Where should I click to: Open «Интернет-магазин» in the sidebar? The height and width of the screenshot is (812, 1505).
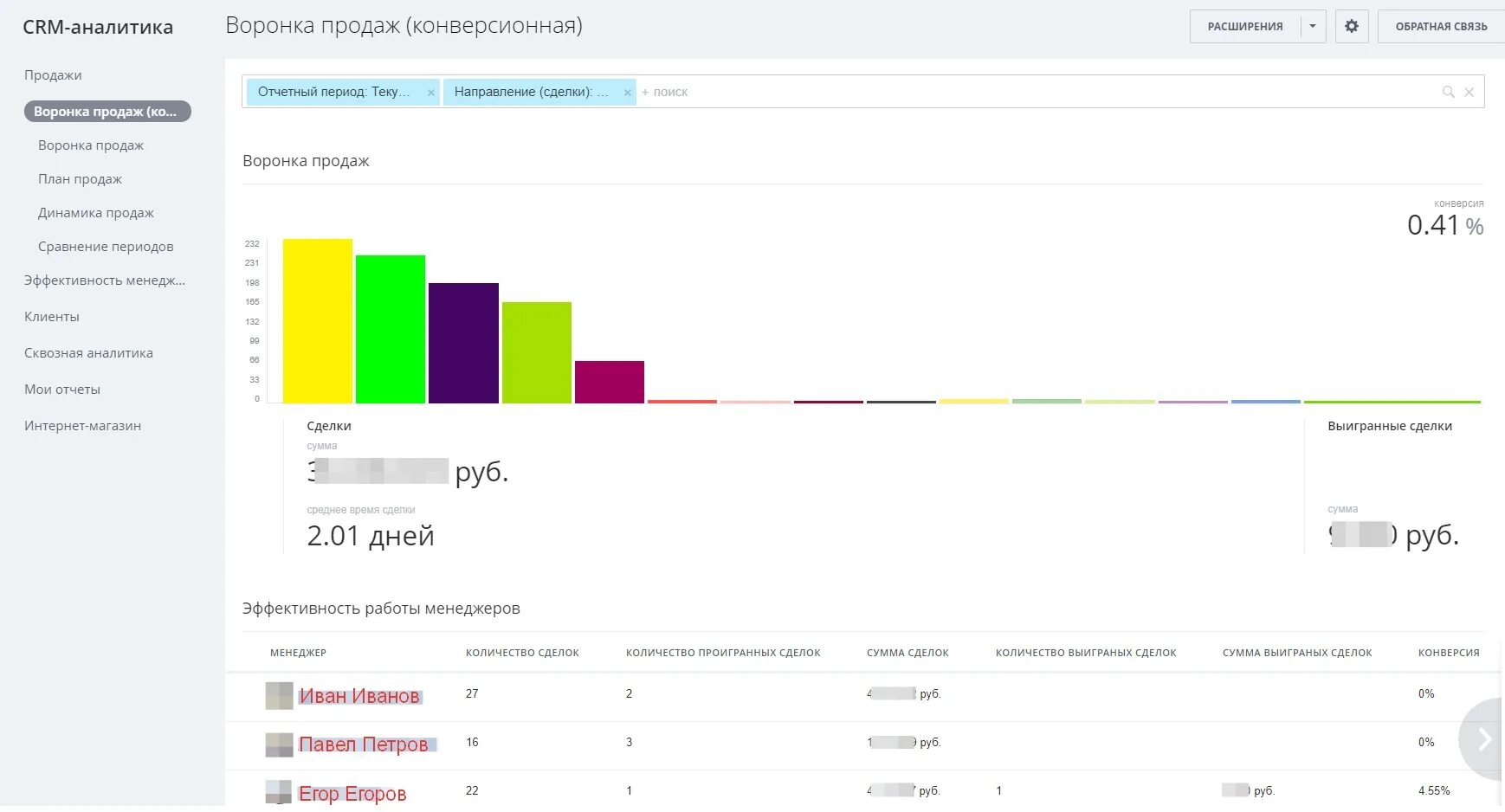(82, 425)
